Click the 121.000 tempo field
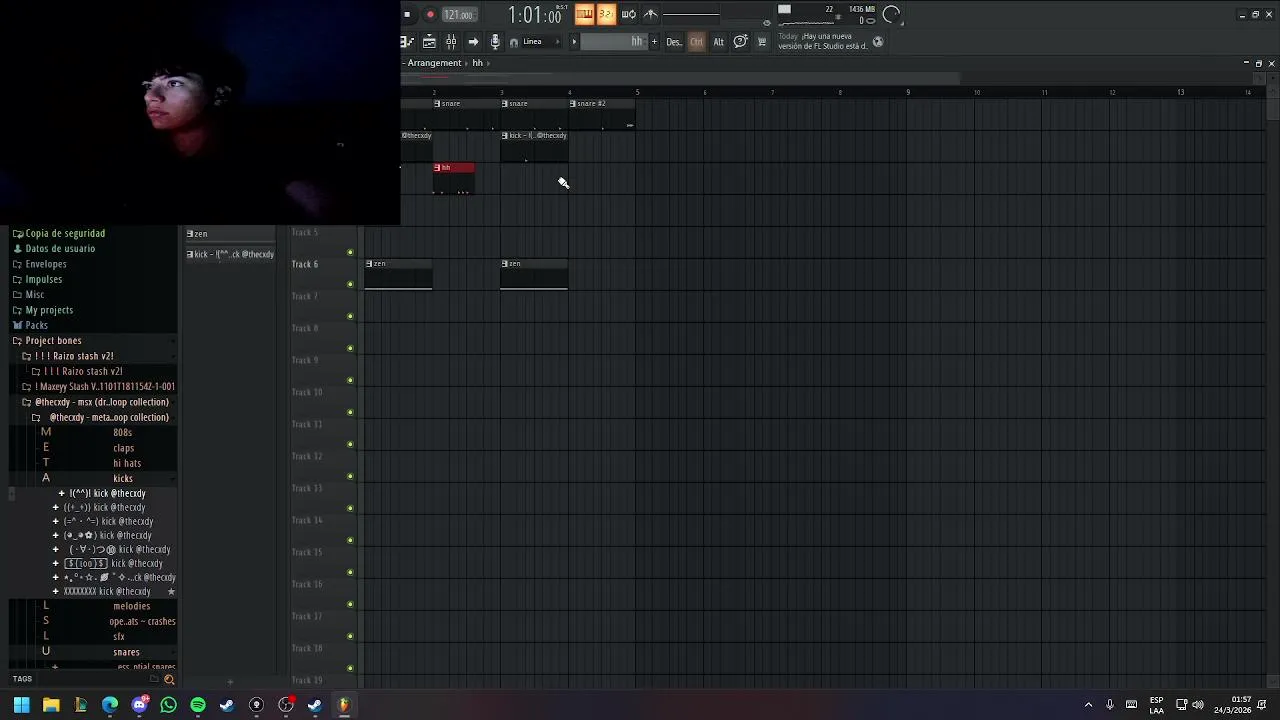1280x720 pixels. pyautogui.click(x=458, y=14)
